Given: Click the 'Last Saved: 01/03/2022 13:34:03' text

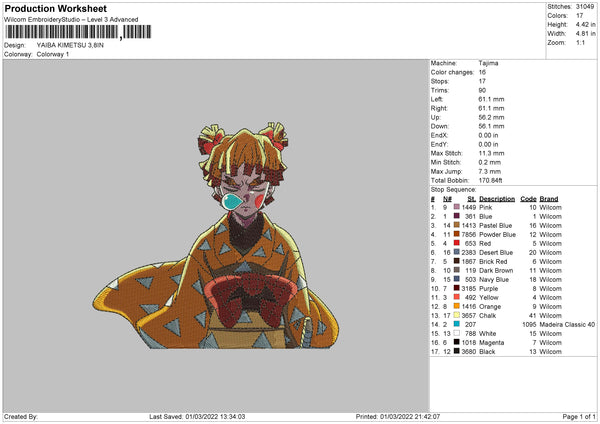Looking at the screenshot, I should (x=197, y=416).
